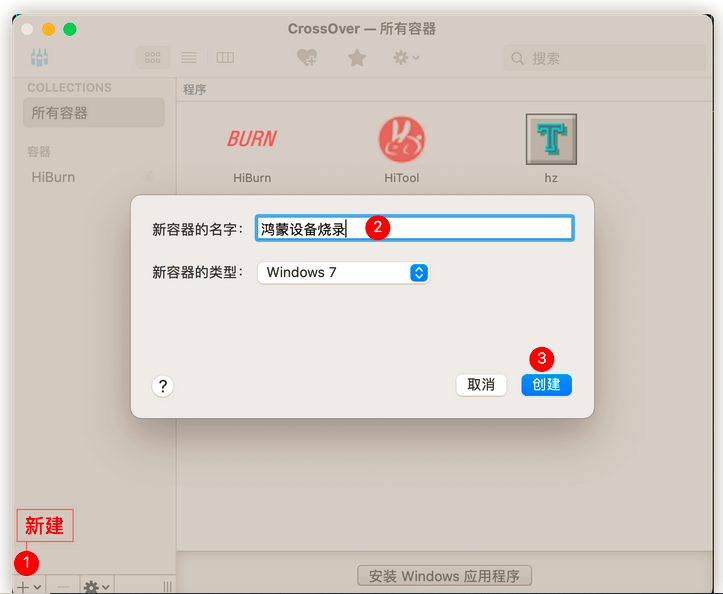Viewport: 723px width, 594px height.
Task: Open the bottom gear actions menu
Action: pyautogui.click(x=97, y=587)
